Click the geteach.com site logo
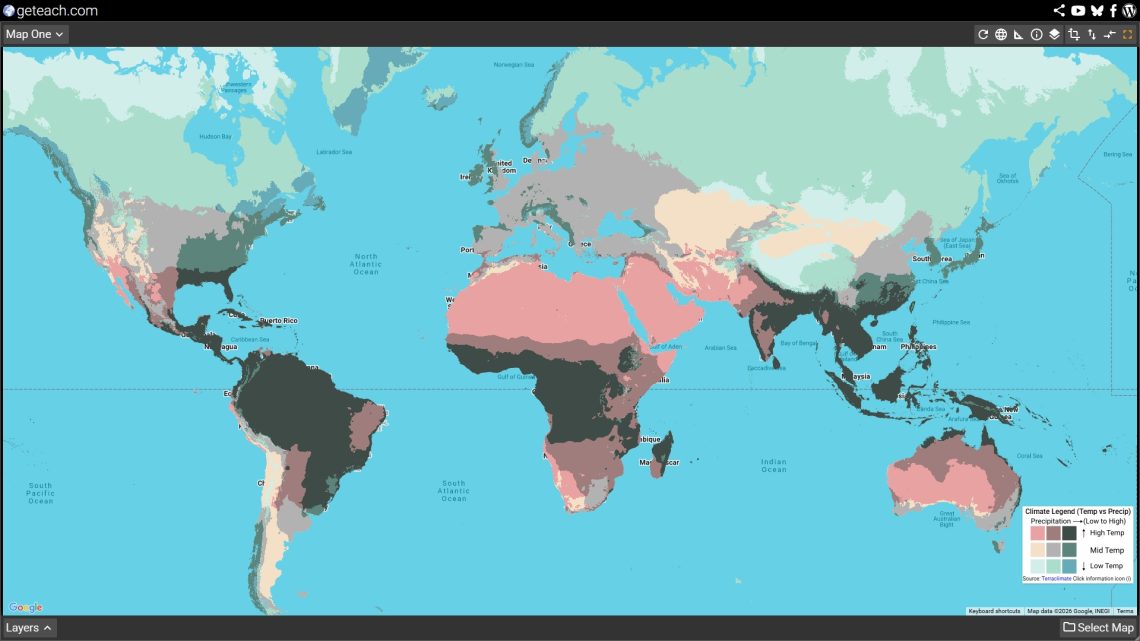 coord(50,11)
